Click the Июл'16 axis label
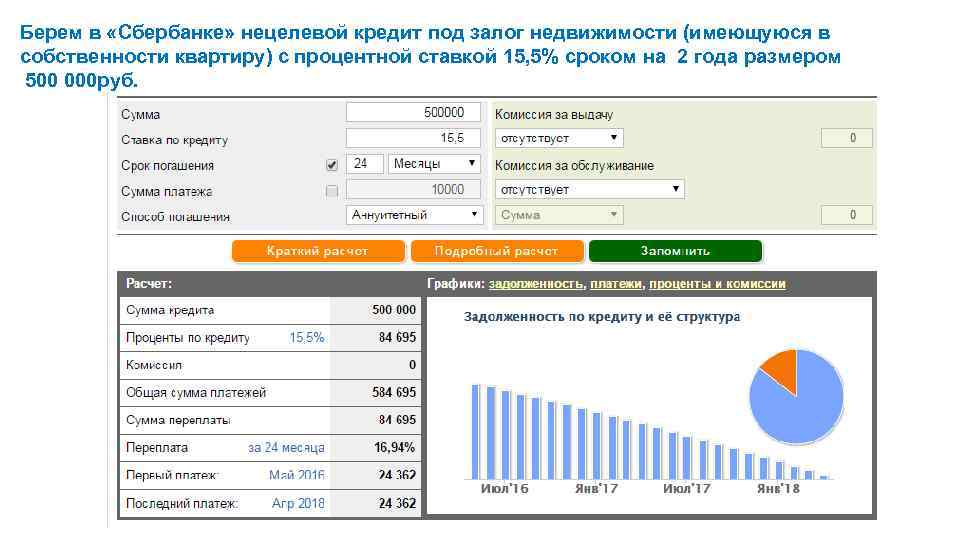Viewport: 960px width, 540px height. [x=504, y=489]
